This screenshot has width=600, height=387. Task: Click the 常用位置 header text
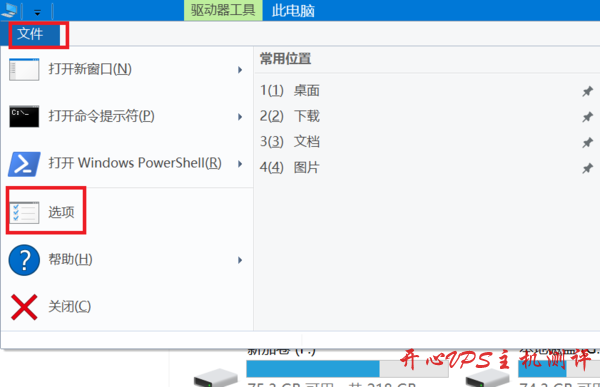point(285,59)
